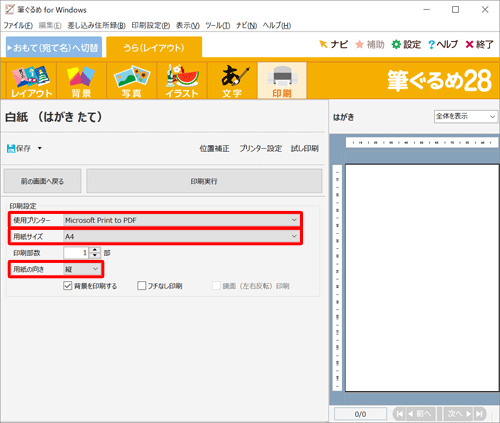Open the ヘルプ(H) menu
The image size is (500, 423).
click(277, 25)
